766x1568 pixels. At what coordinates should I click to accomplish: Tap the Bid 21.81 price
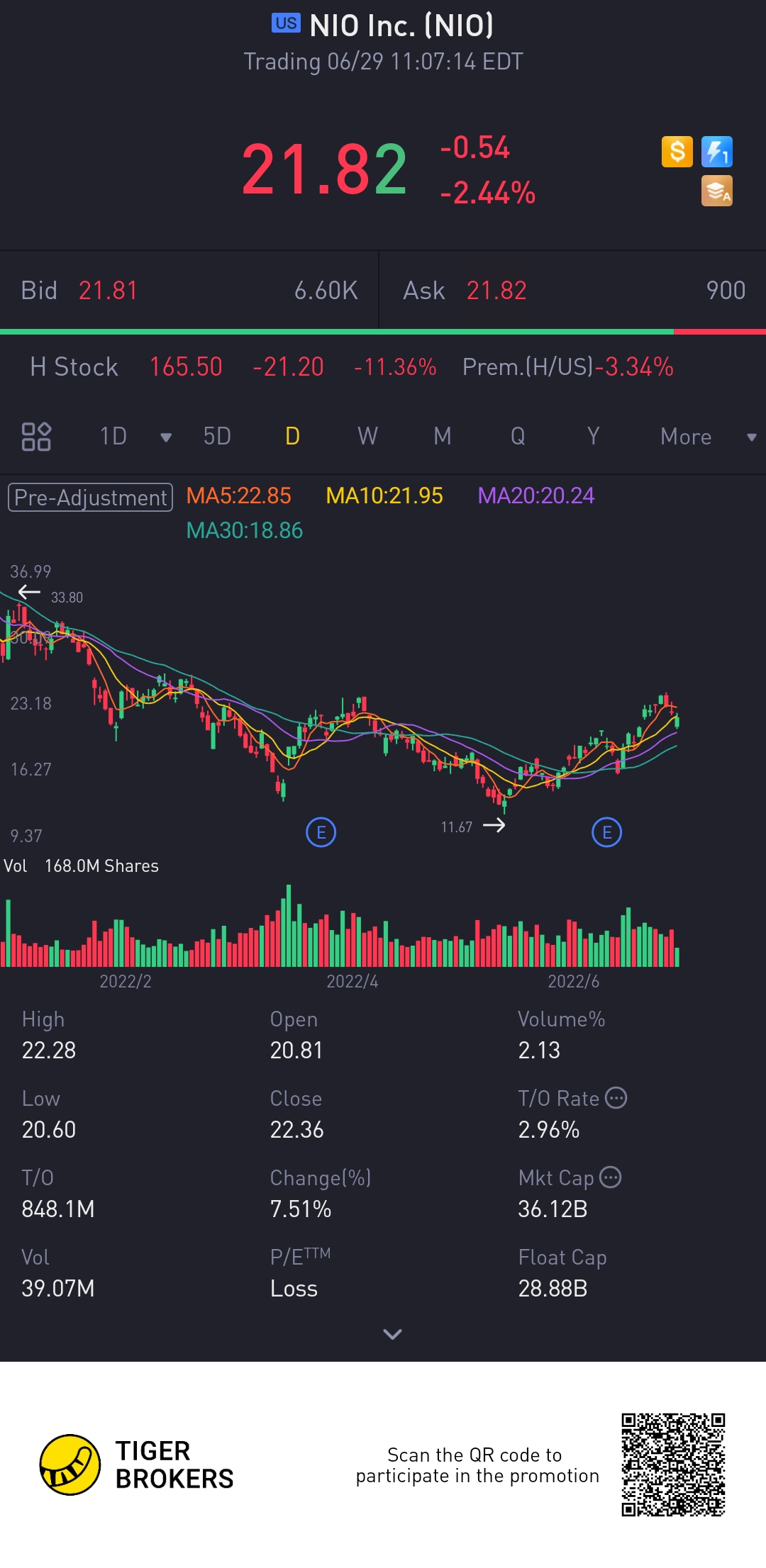tap(108, 291)
